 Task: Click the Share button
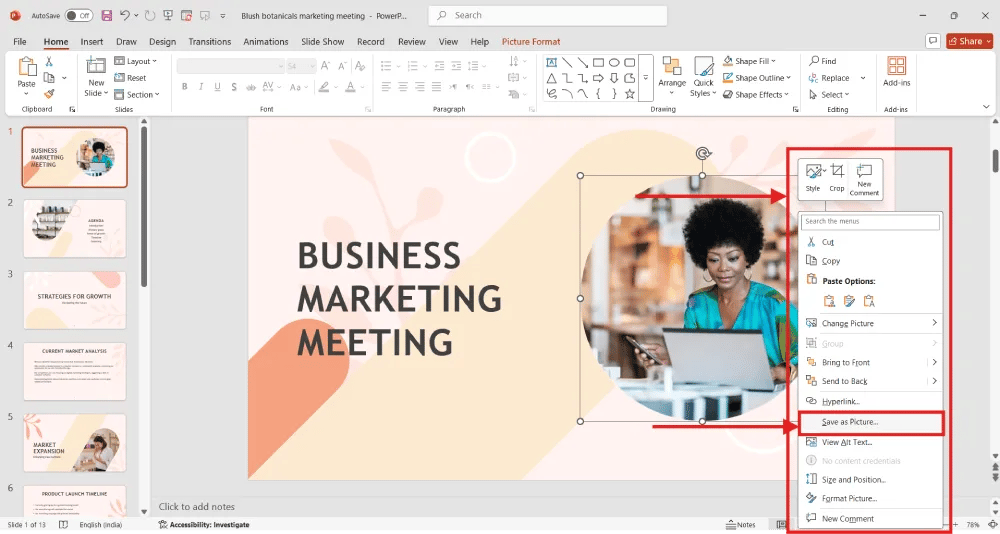[966, 41]
